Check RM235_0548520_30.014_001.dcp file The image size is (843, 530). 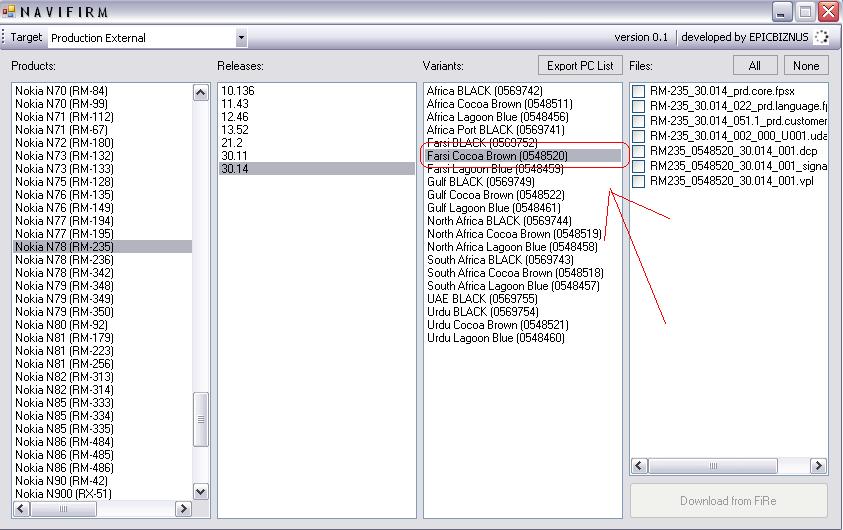pyautogui.click(x=638, y=151)
